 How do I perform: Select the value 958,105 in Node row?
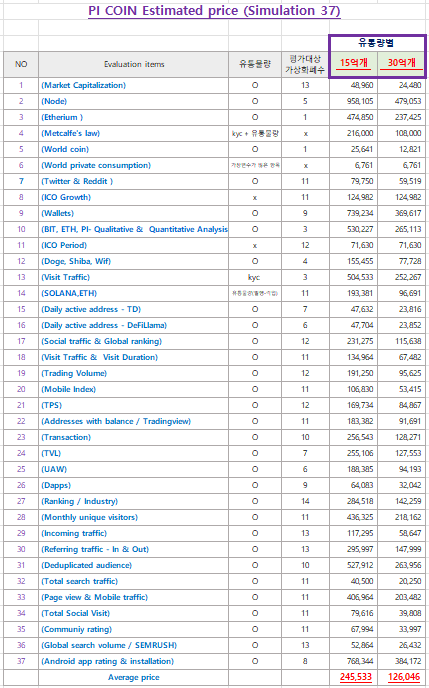[x=360, y=101]
